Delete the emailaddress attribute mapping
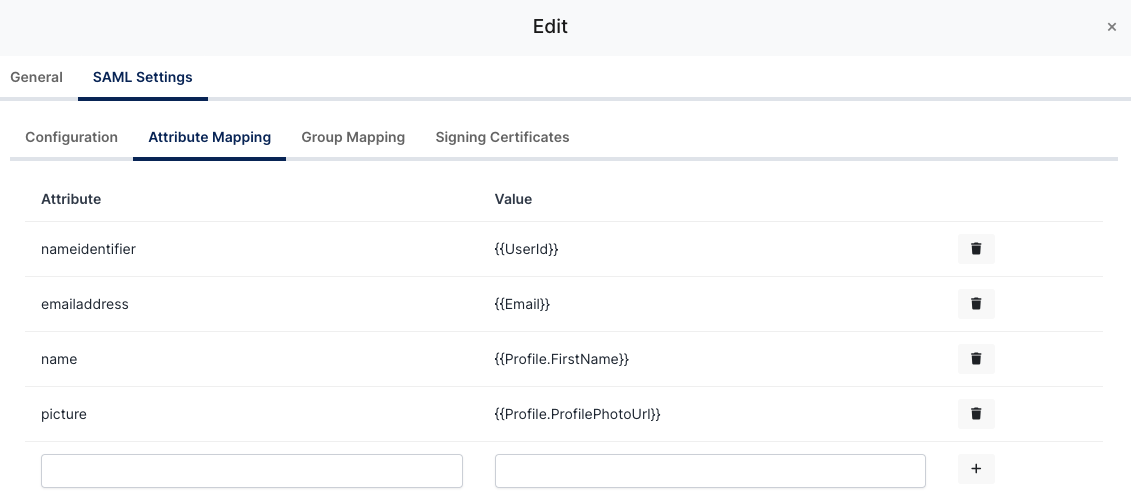This screenshot has width=1131, height=501. coord(976,304)
